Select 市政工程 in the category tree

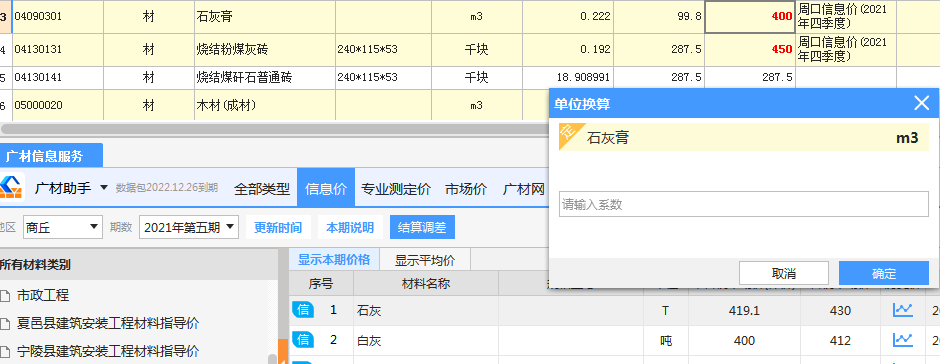point(43,295)
